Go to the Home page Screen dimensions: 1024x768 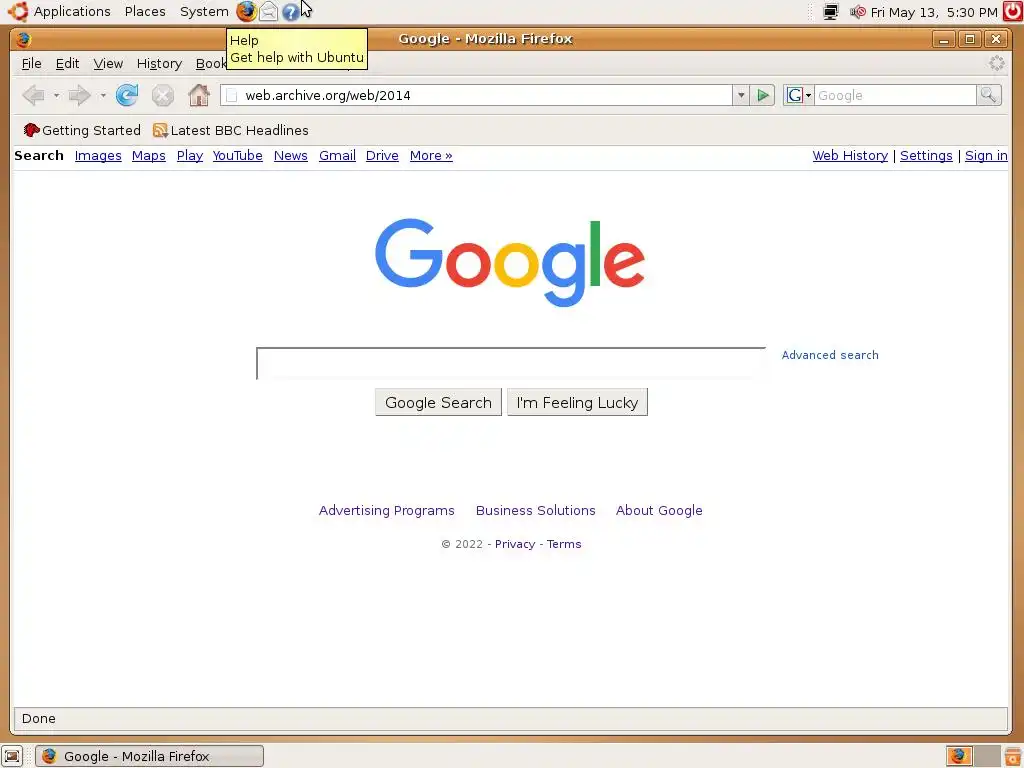point(199,95)
